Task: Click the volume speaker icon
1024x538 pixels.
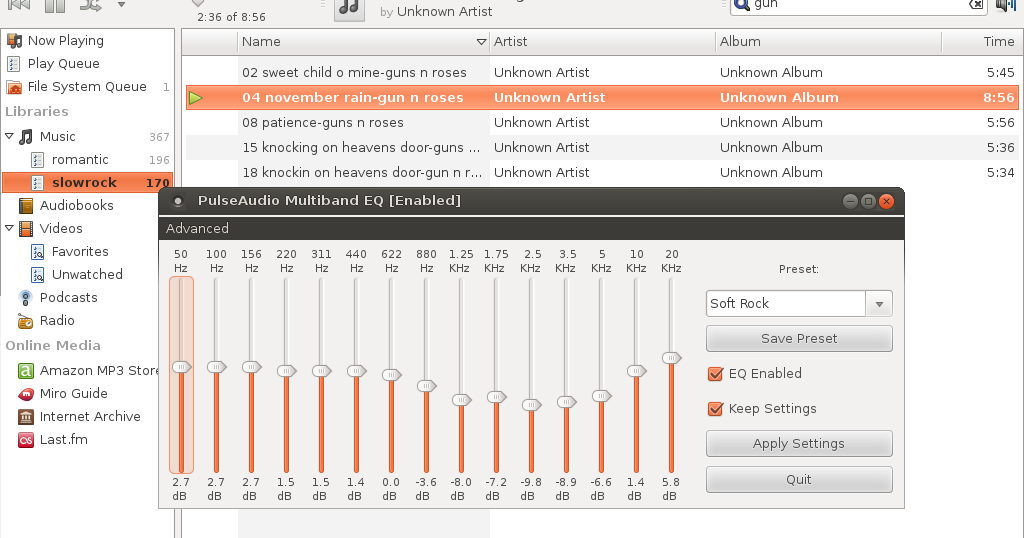Action: click(1005, 5)
